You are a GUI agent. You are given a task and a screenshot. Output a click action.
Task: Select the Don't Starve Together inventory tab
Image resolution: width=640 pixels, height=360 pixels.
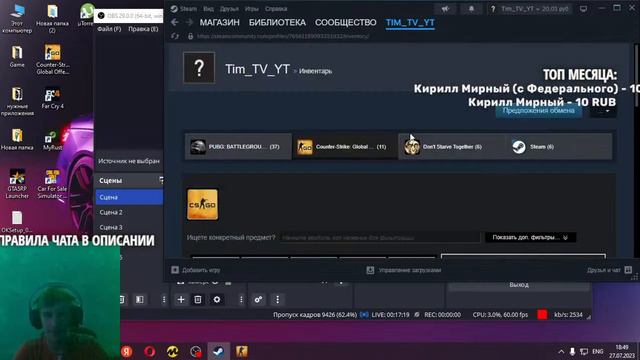pos(451,147)
